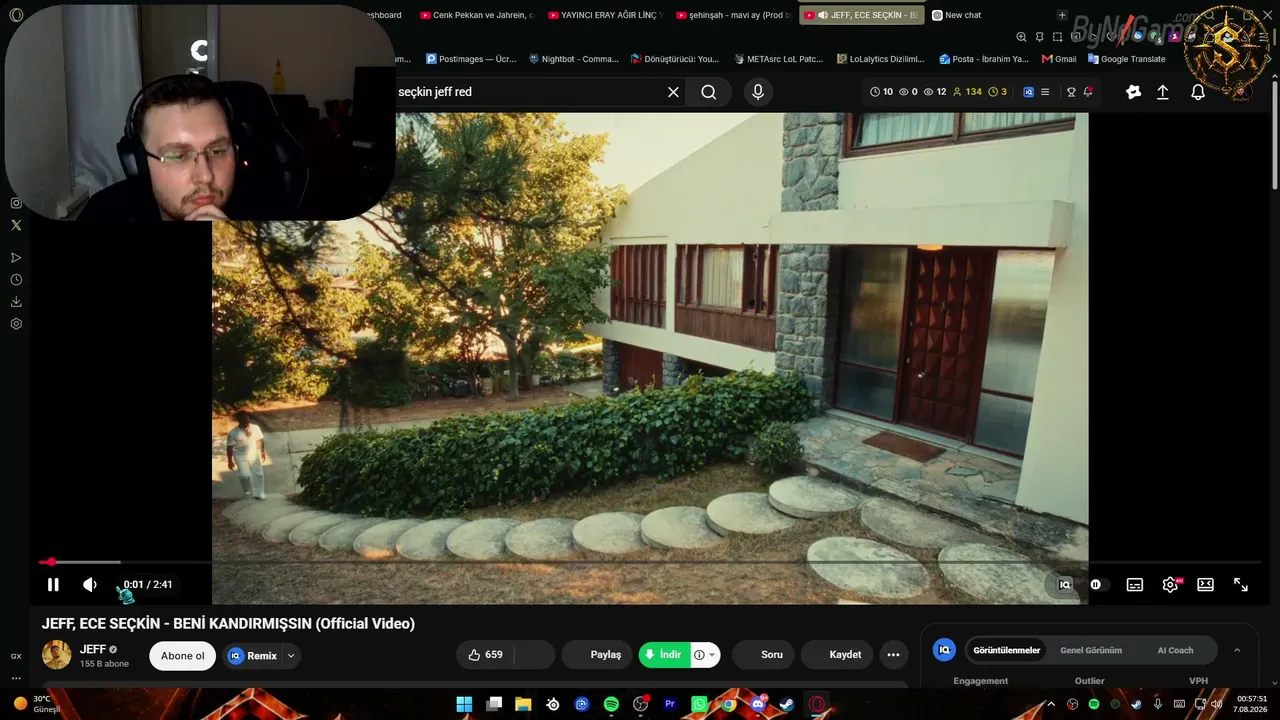Open the Windows Start menu
1280x720 pixels.
464,704
